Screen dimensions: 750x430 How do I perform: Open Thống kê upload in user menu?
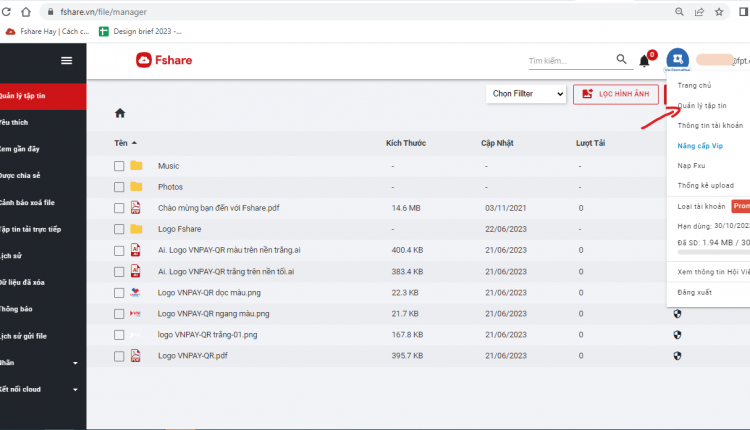pyautogui.click(x=706, y=185)
